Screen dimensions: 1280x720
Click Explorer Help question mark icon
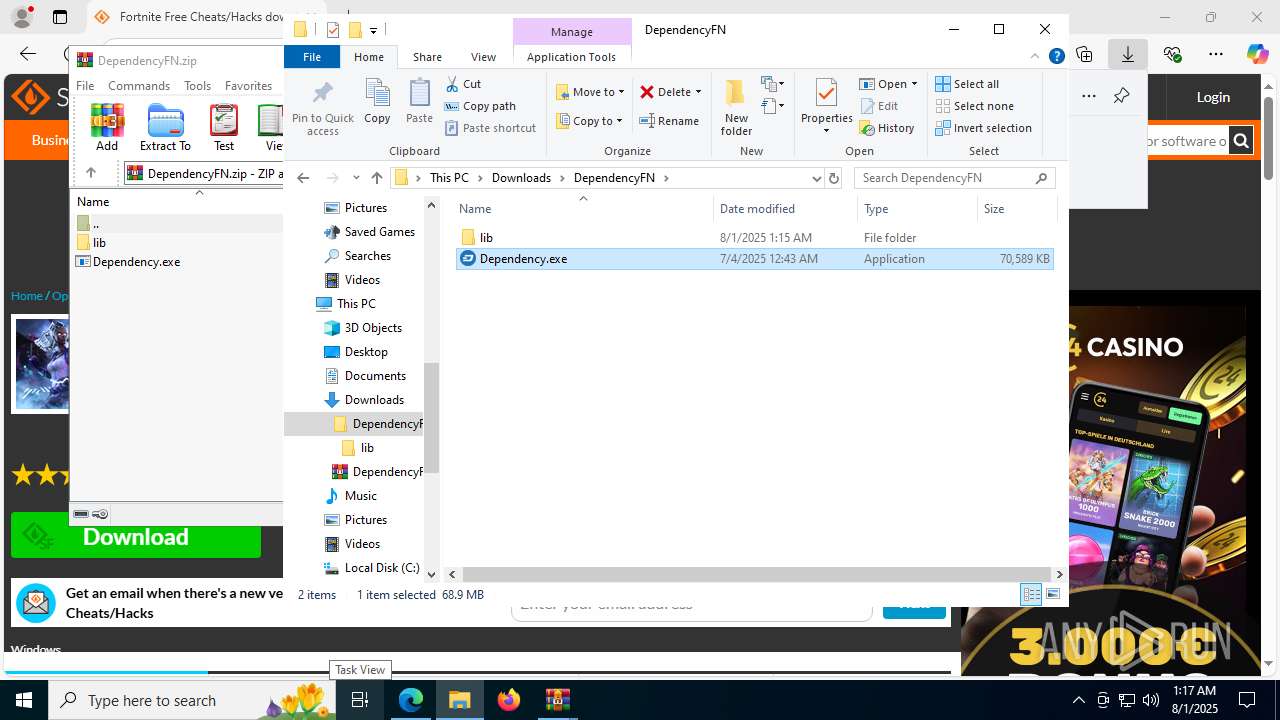pyautogui.click(x=1056, y=57)
